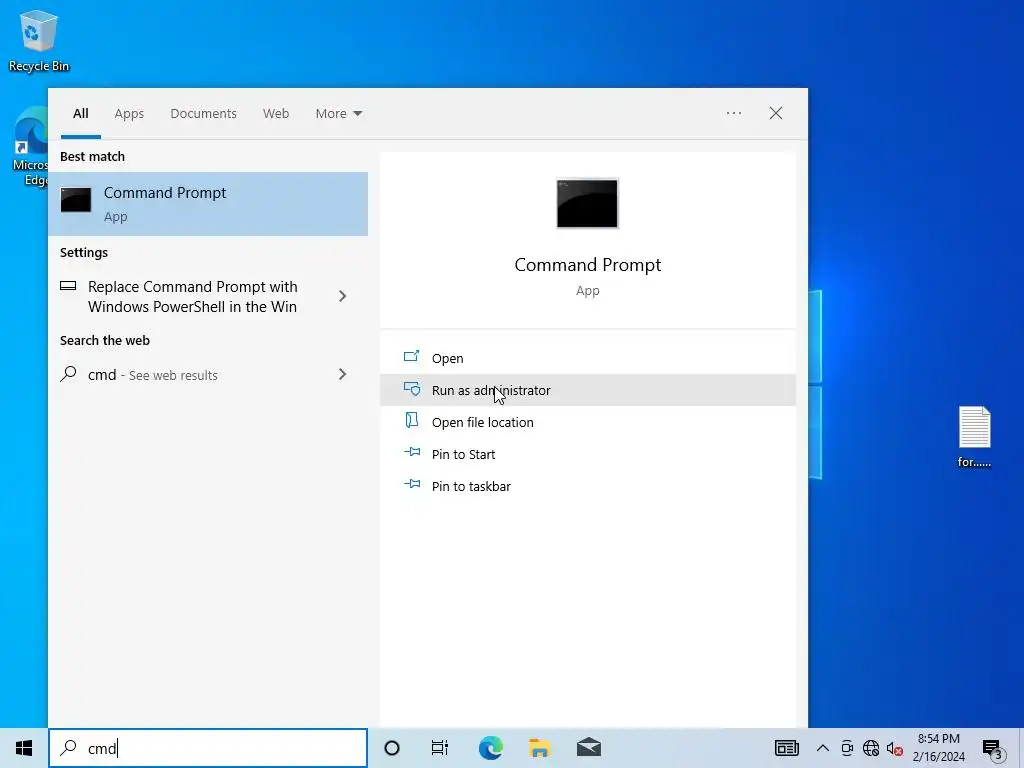Open Replace Command Prompt with PowerShell setting

pyautogui.click(x=192, y=296)
